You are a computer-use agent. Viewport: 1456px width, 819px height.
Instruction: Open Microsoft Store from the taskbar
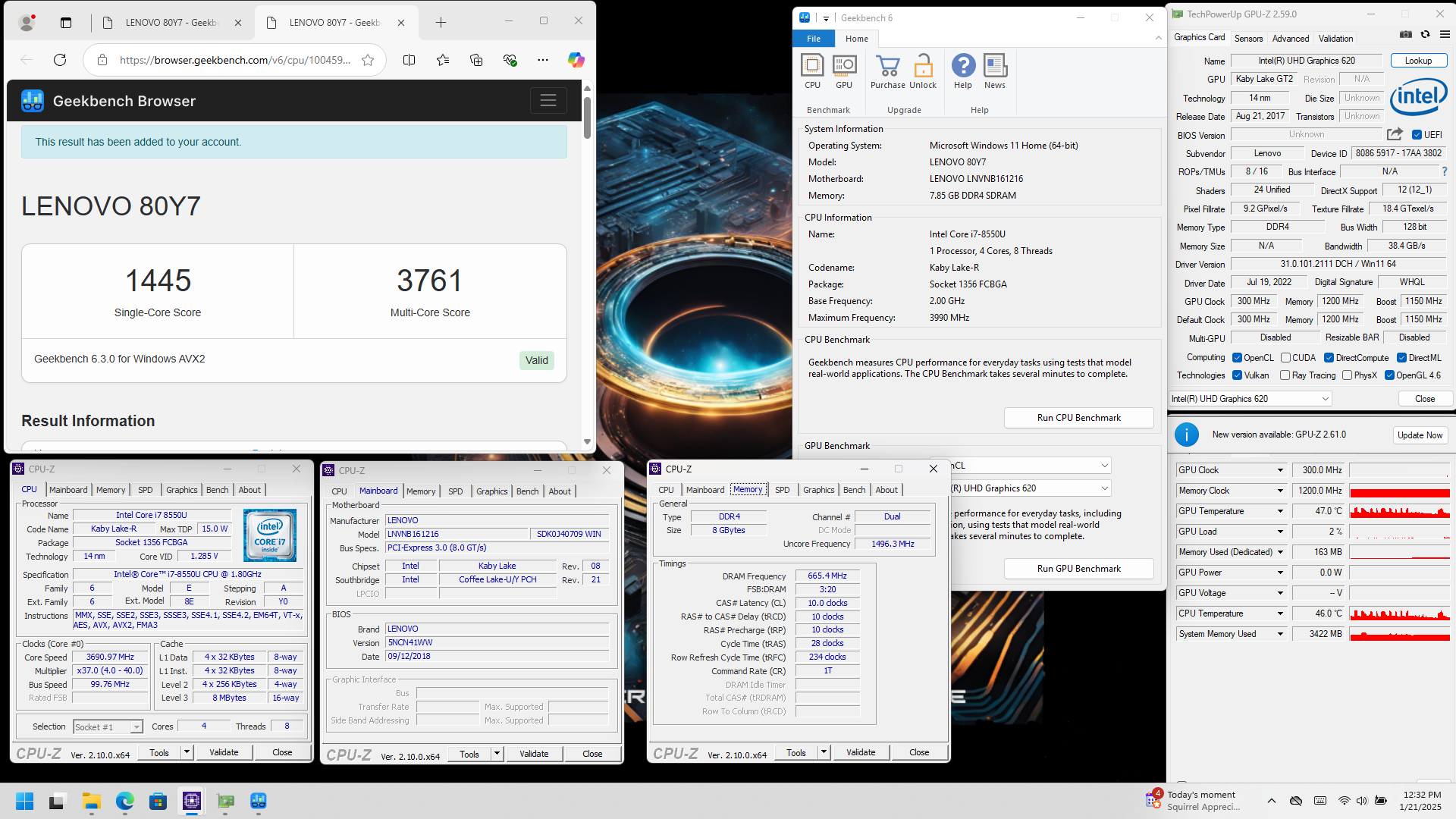pyautogui.click(x=158, y=801)
